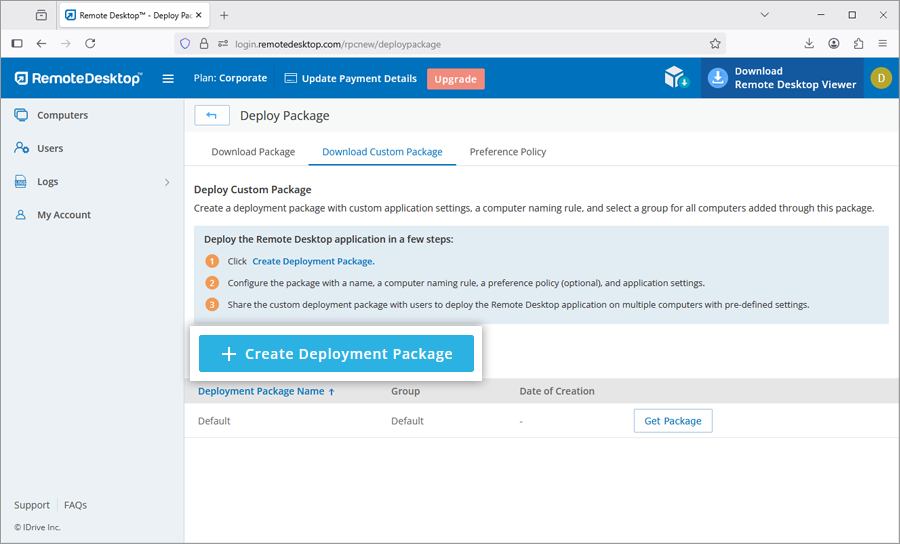Click the hamburger menu icon beside the logo
This screenshot has width=900, height=544.
pyautogui.click(x=168, y=79)
